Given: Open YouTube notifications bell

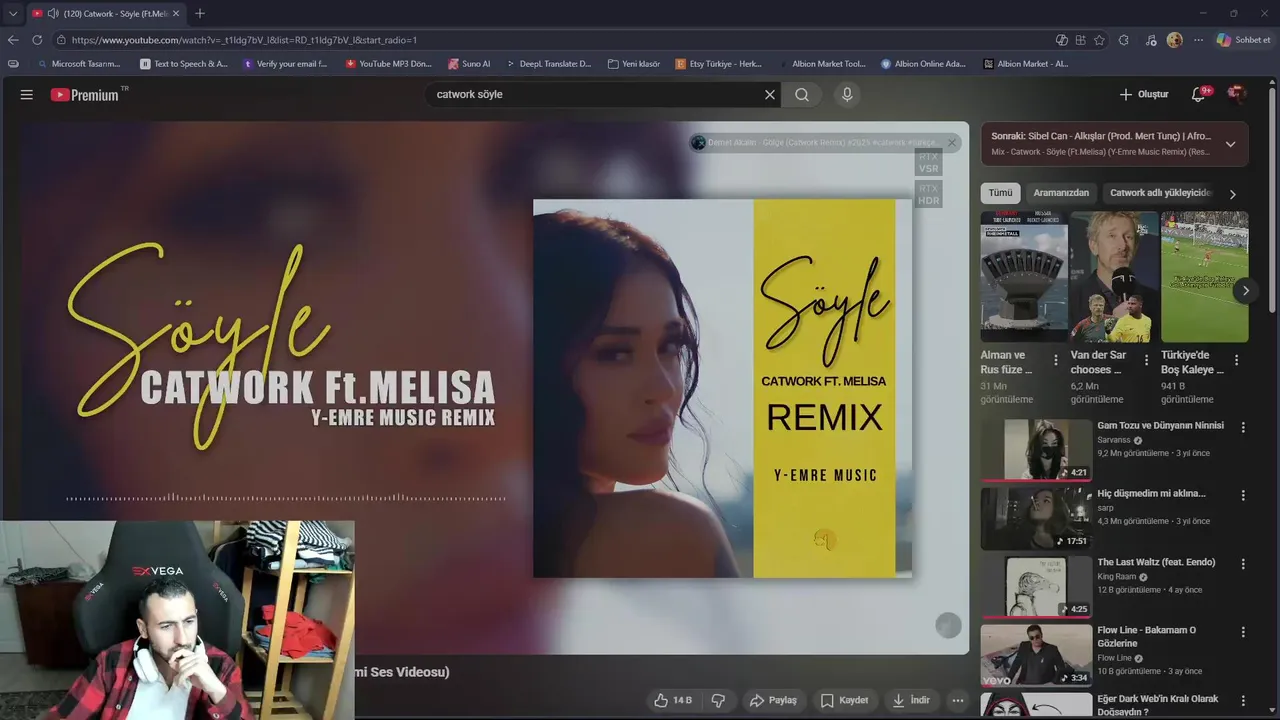Looking at the screenshot, I should pos(1198,94).
